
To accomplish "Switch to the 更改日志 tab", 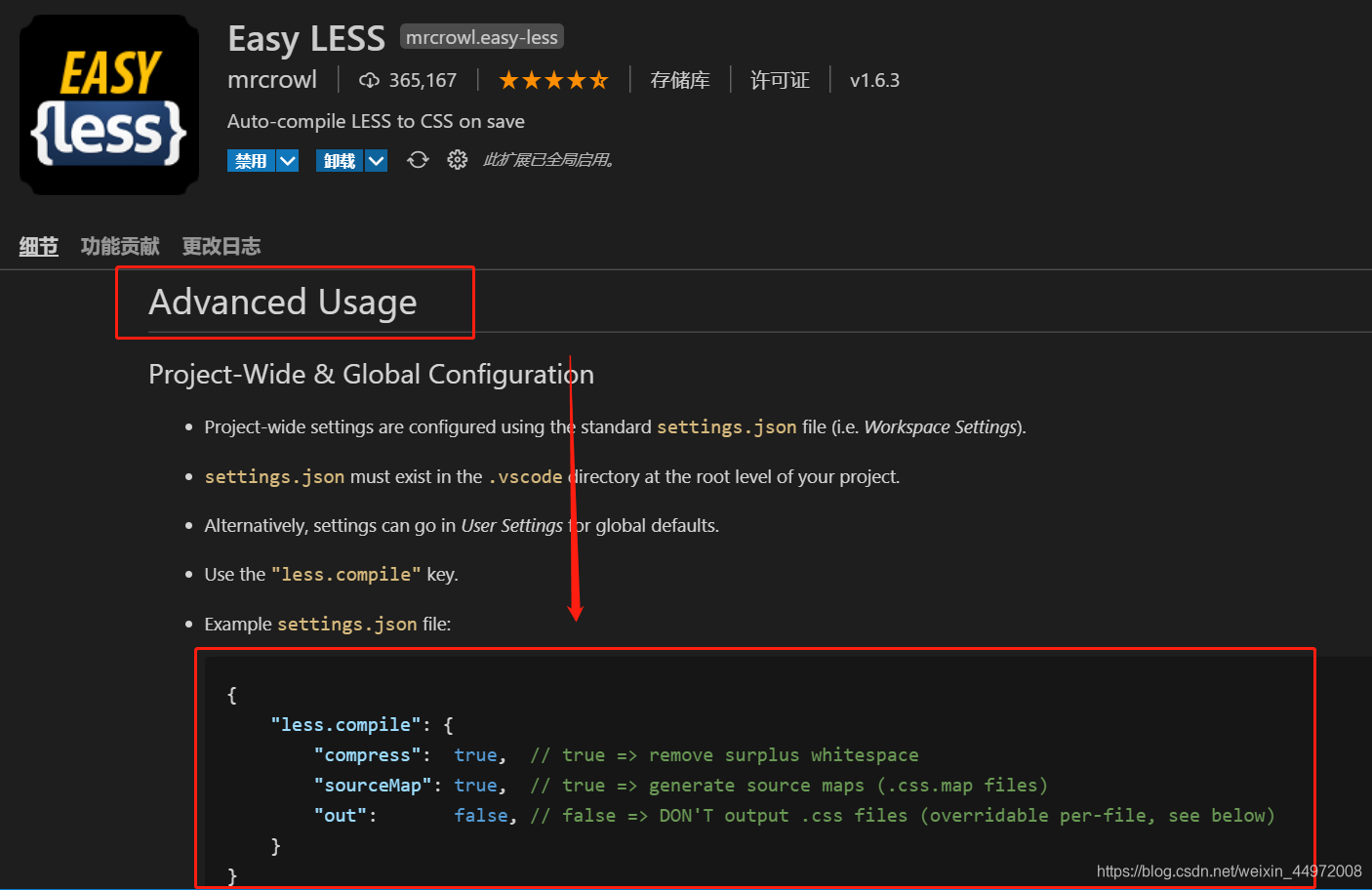I will [x=222, y=246].
